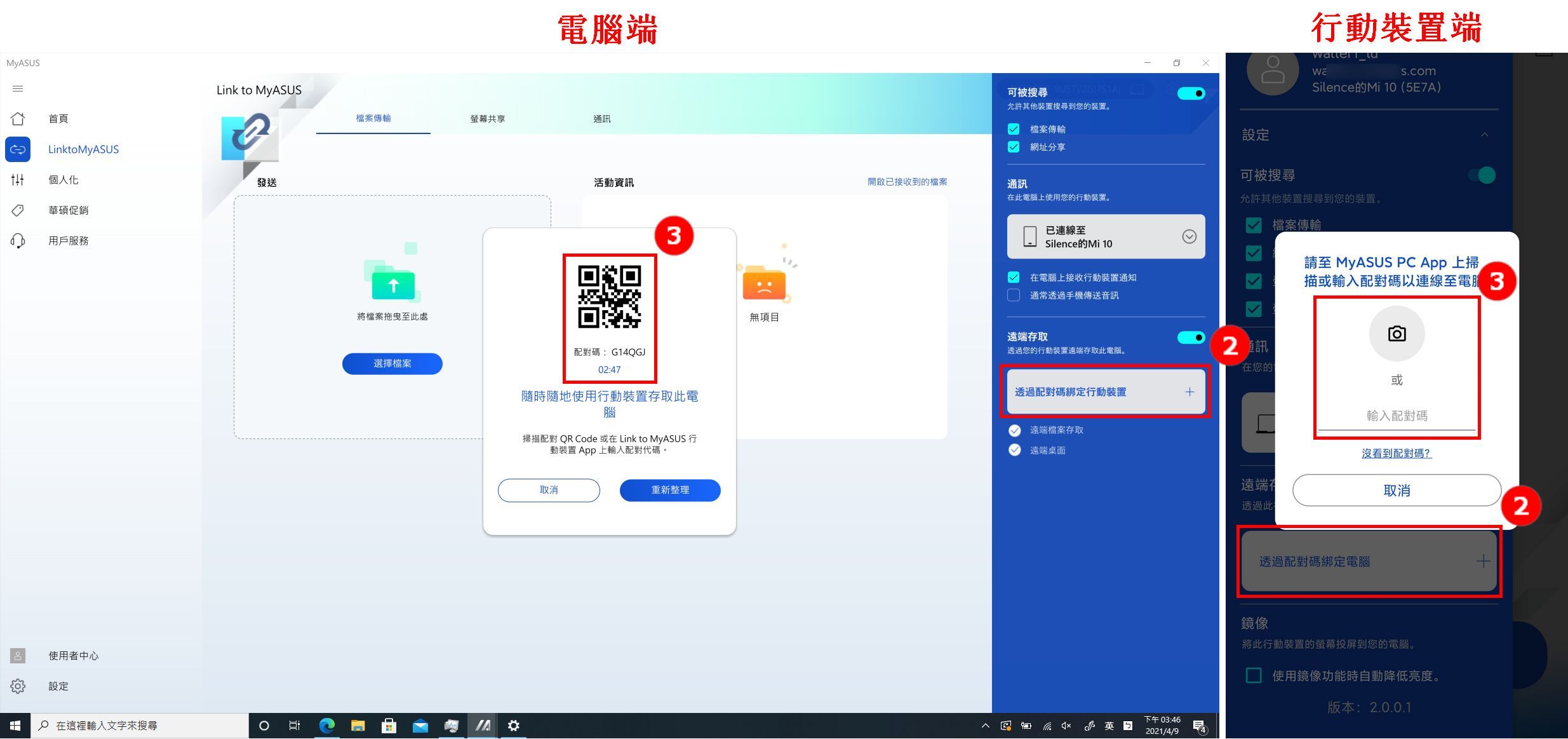Toggle 遠端存取 switch on PC panel
This screenshot has width=1568, height=739.
click(1191, 337)
